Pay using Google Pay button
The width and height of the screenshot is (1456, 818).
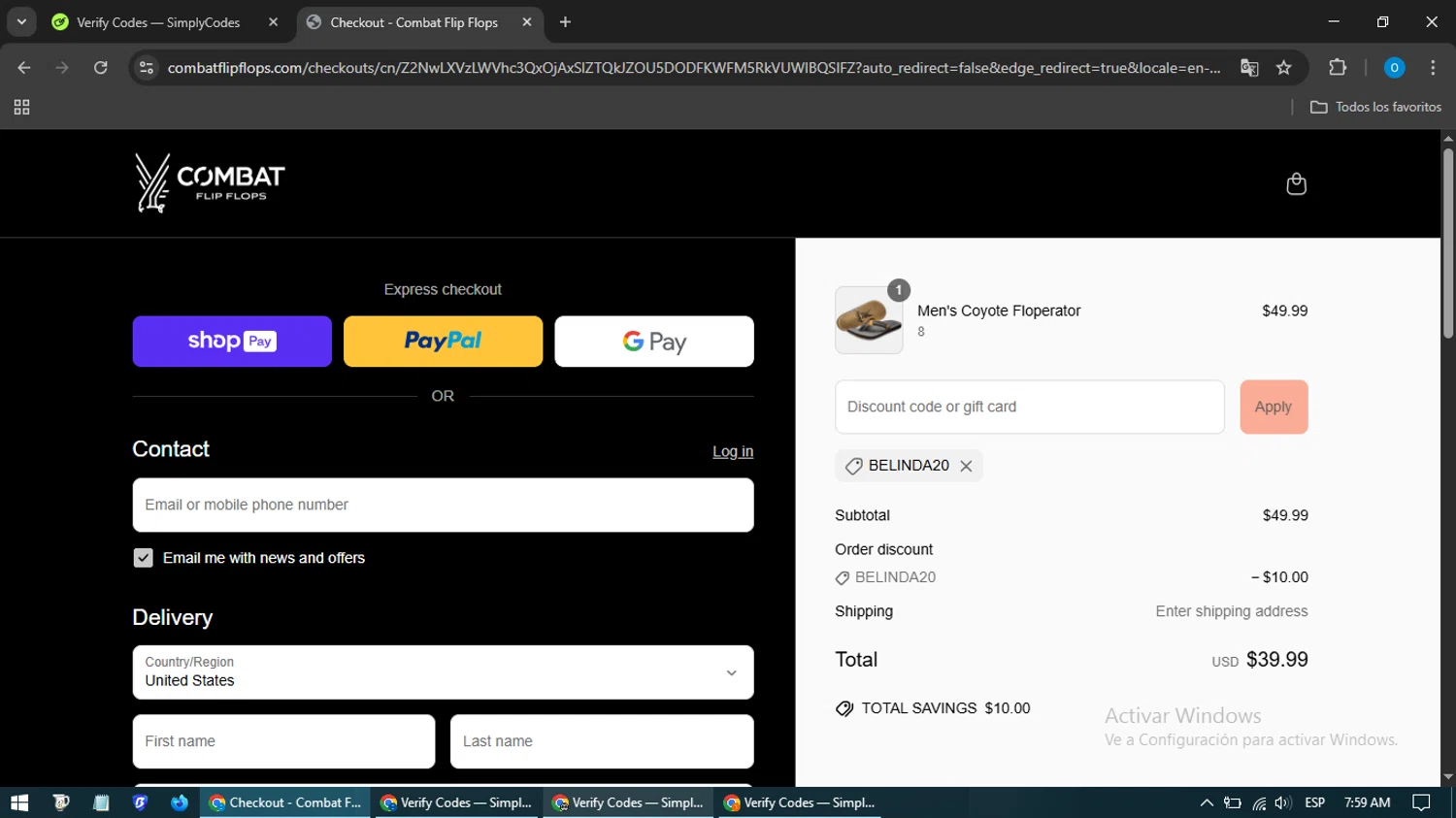654,342
